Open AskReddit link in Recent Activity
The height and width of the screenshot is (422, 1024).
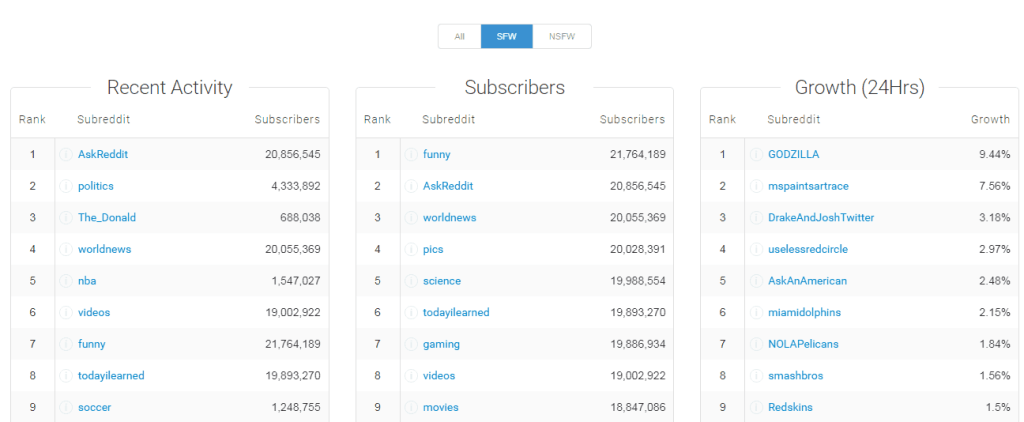tap(103, 155)
